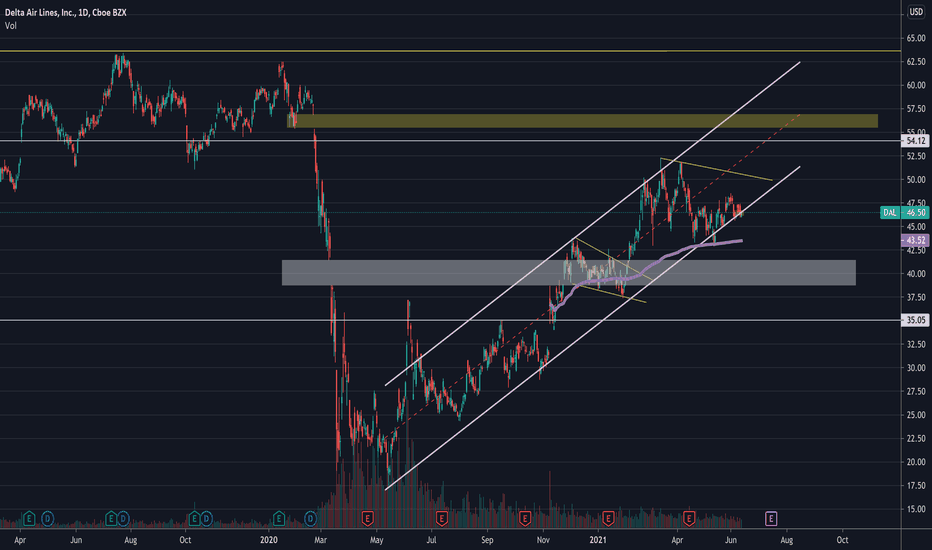Click the green E earnings marker above Apr 2019
Viewport: 932px width, 550px height.
pos(29,518)
